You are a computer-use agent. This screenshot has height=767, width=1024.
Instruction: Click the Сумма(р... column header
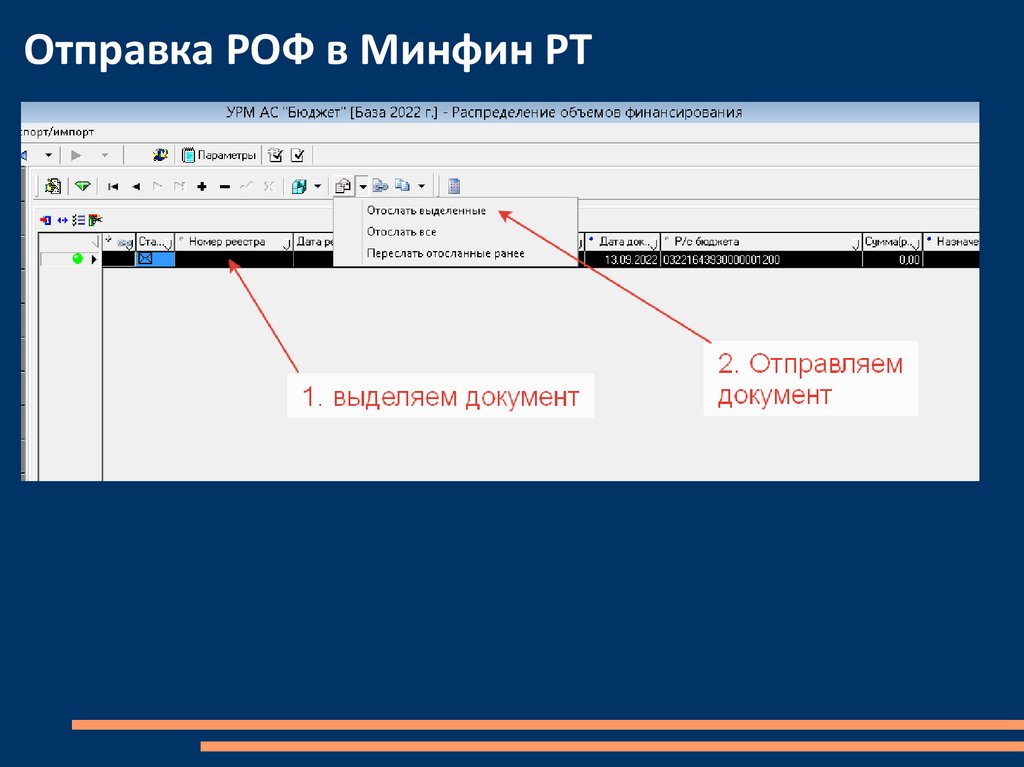click(x=892, y=242)
